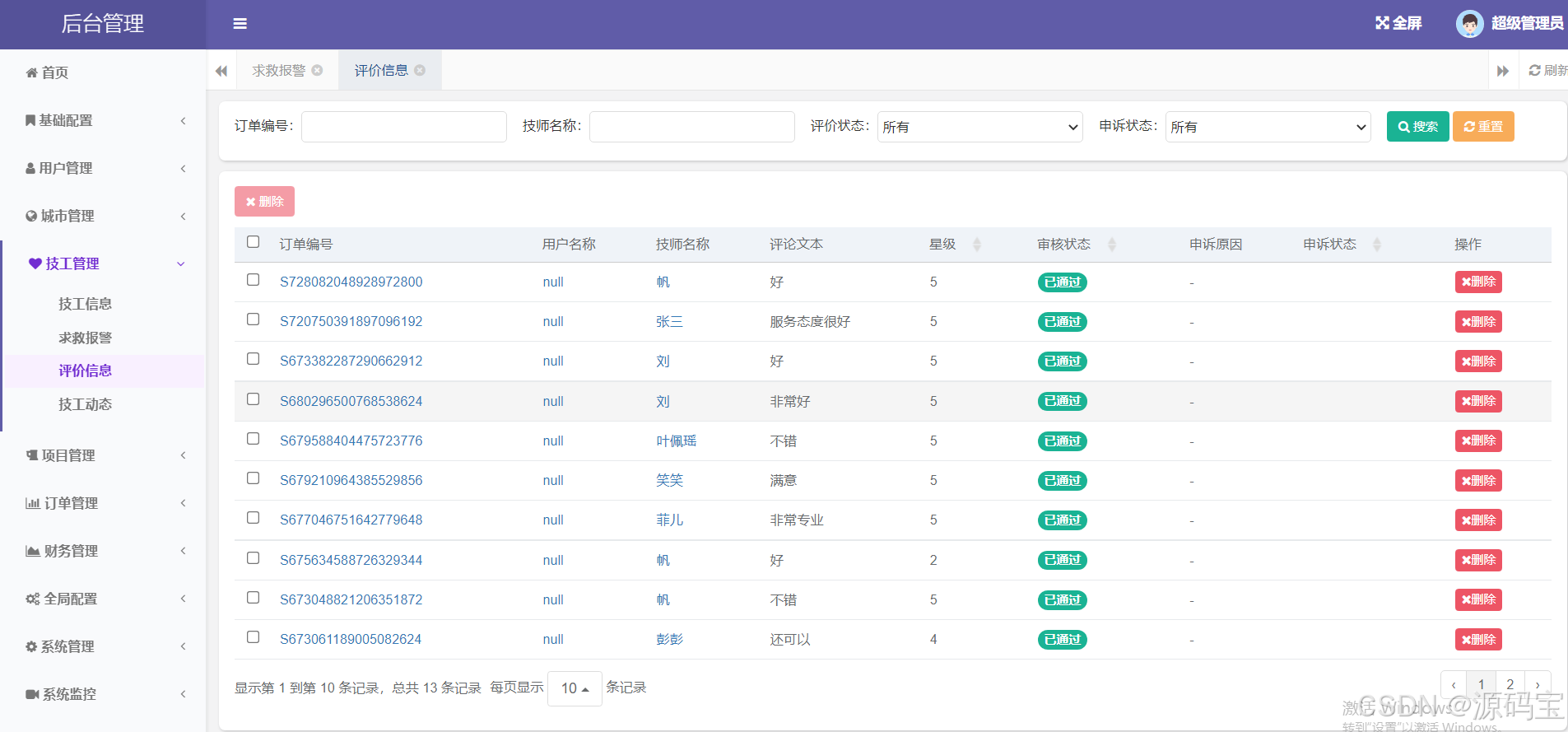Click the hamburger menu icon in header
Image resolution: width=1568 pixels, height=732 pixels.
(x=240, y=24)
